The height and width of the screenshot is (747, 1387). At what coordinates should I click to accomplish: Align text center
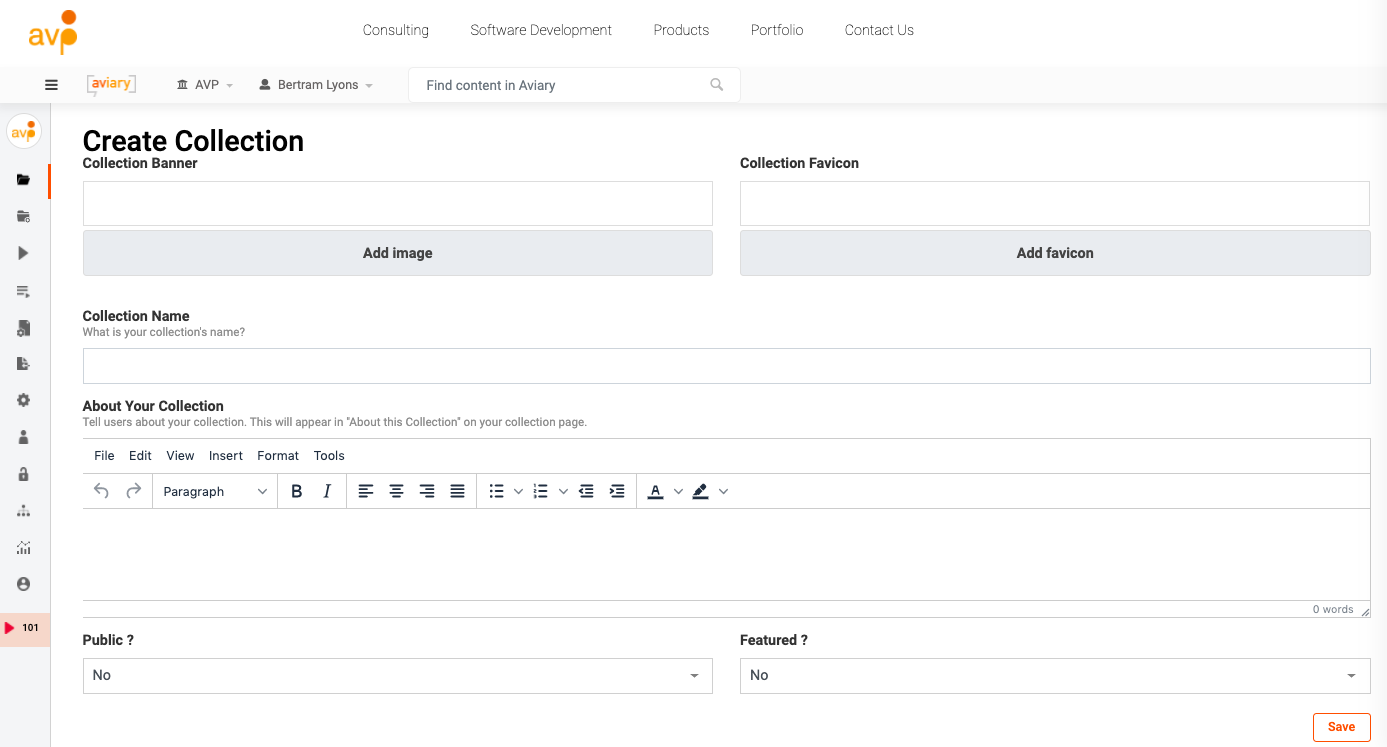pos(397,491)
